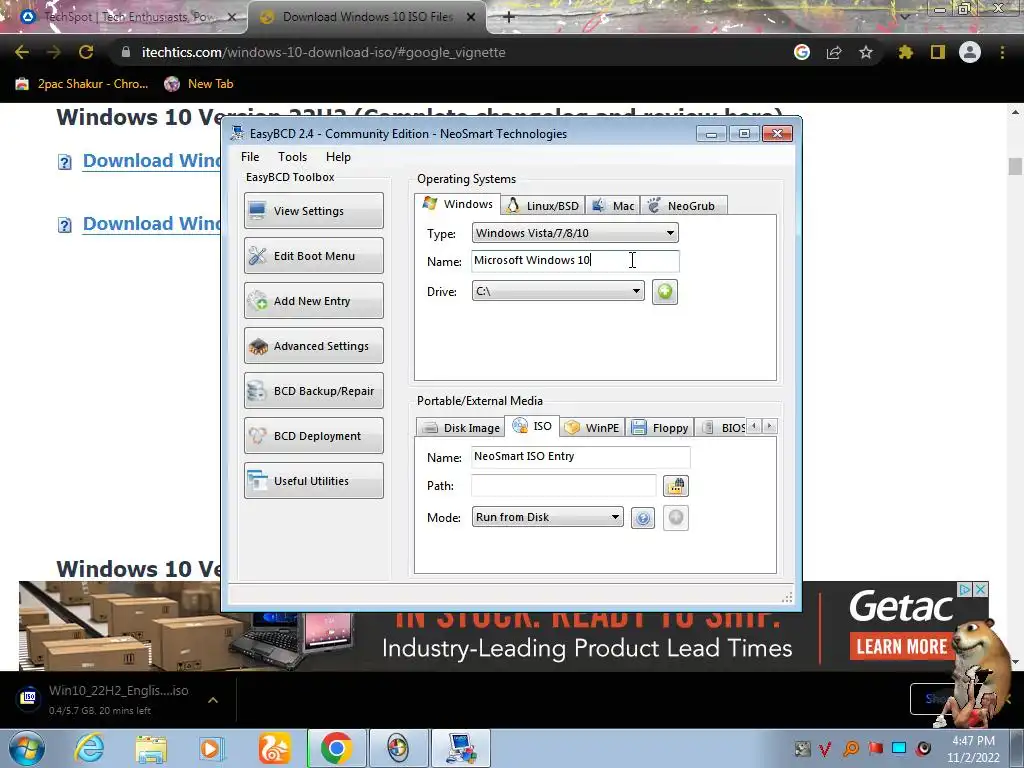This screenshot has width=1024, height=768.
Task: Open Edit Boot Menu section
Action: coord(313,255)
